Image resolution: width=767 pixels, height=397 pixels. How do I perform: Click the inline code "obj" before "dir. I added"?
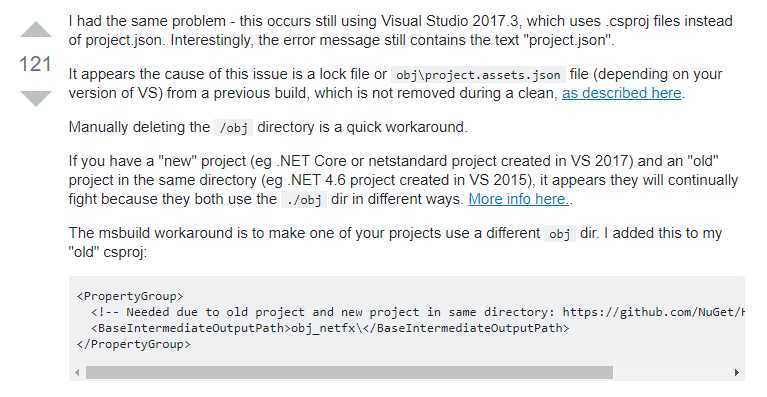pos(560,234)
